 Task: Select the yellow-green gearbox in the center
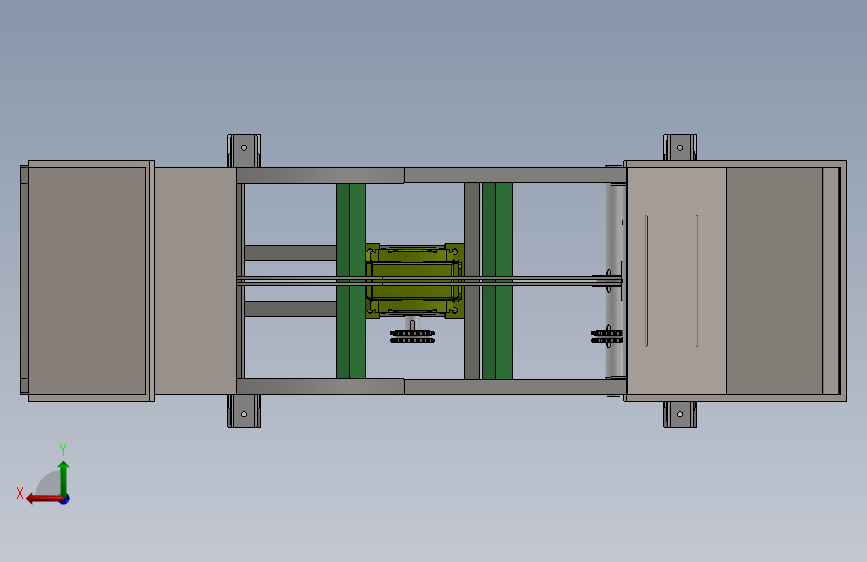tap(414, 281)
